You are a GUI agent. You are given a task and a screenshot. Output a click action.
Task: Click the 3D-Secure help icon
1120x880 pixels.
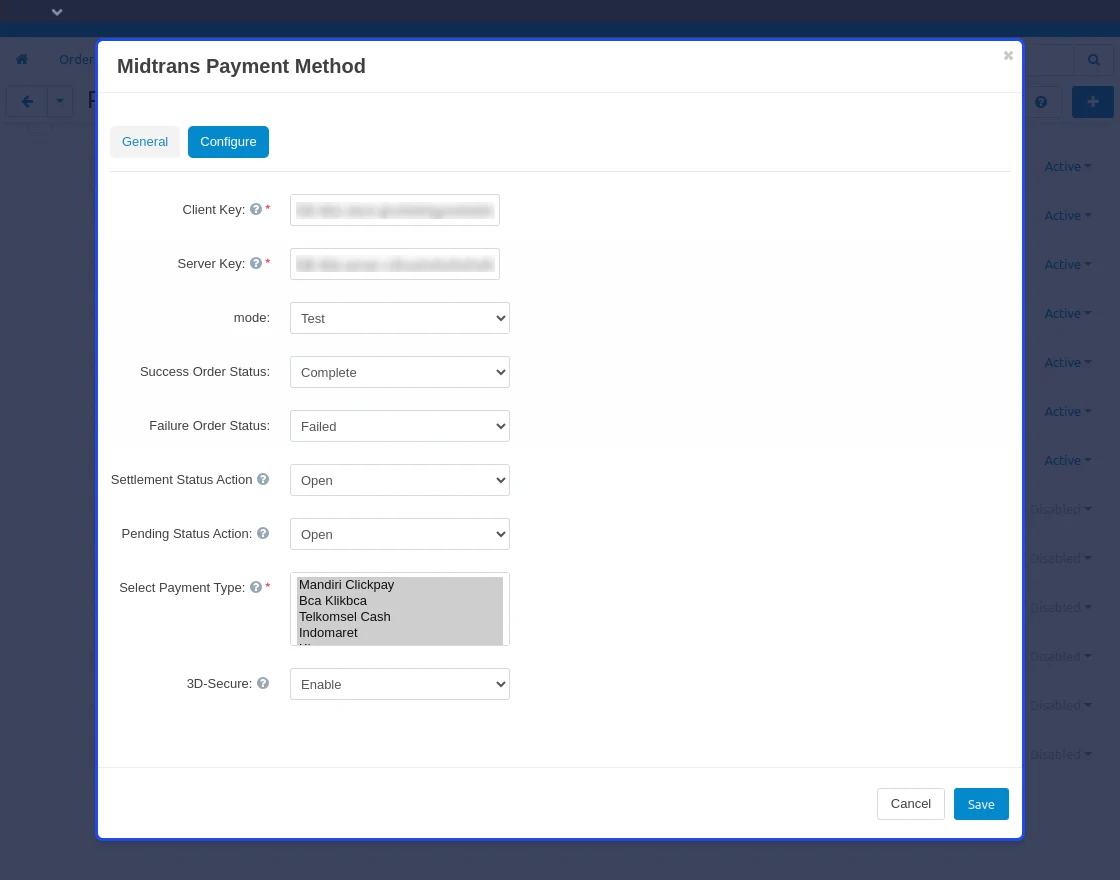tap(263, 684)
